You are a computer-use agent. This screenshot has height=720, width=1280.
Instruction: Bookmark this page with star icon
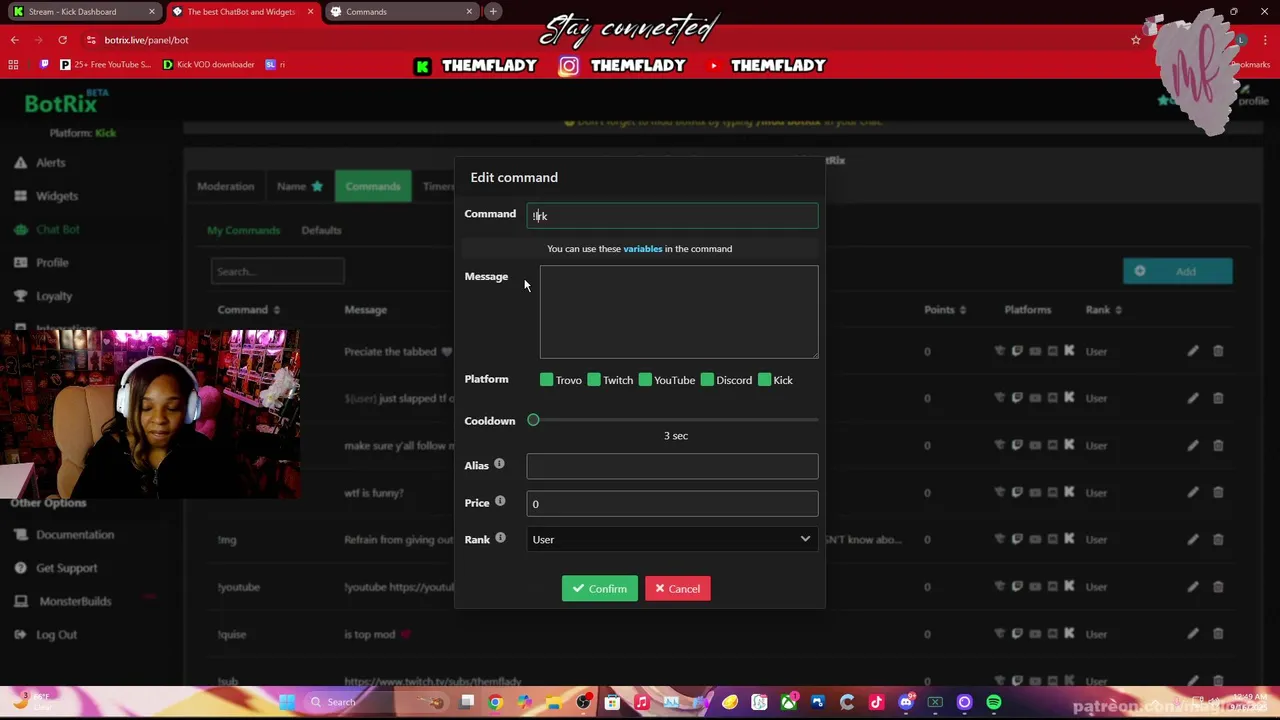pos(1136,40)
